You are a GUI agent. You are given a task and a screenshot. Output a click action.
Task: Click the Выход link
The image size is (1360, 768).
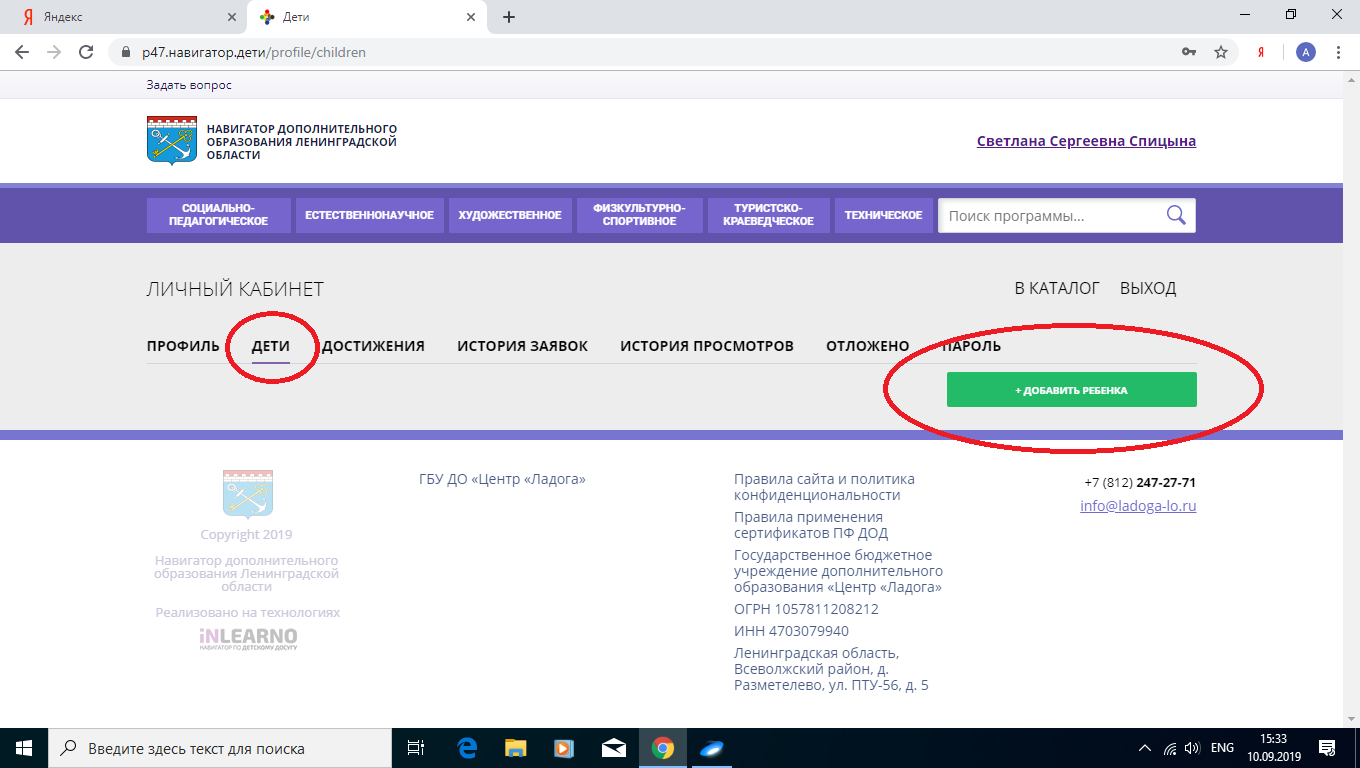[1148, 288]
